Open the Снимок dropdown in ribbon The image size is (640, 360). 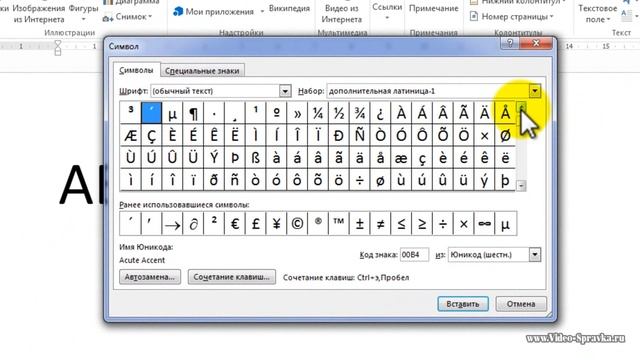[127, 17]
